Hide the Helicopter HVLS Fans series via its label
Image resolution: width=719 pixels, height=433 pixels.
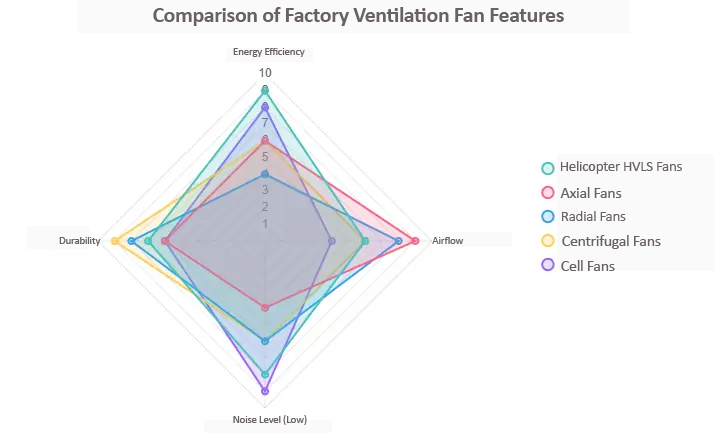click(620, 167)
